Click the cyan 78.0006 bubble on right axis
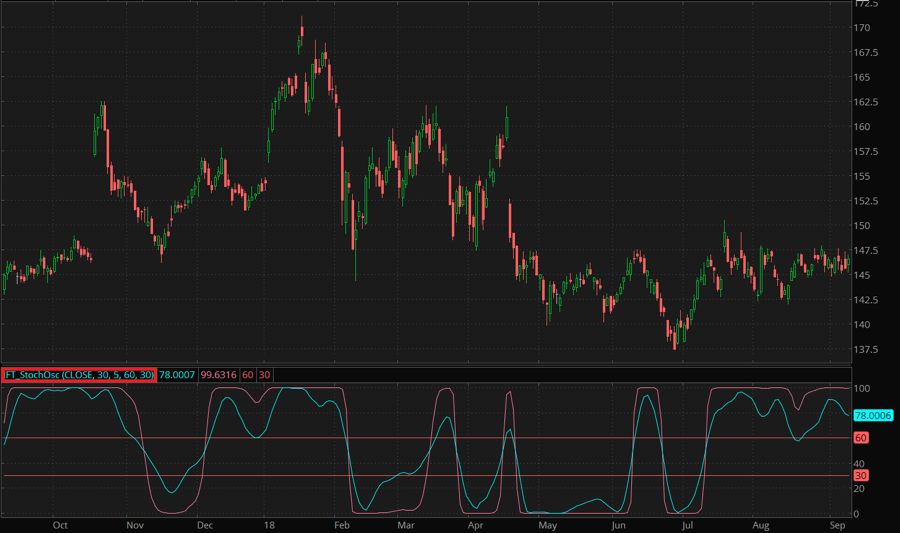900x533 pixels. click(873, 414)
